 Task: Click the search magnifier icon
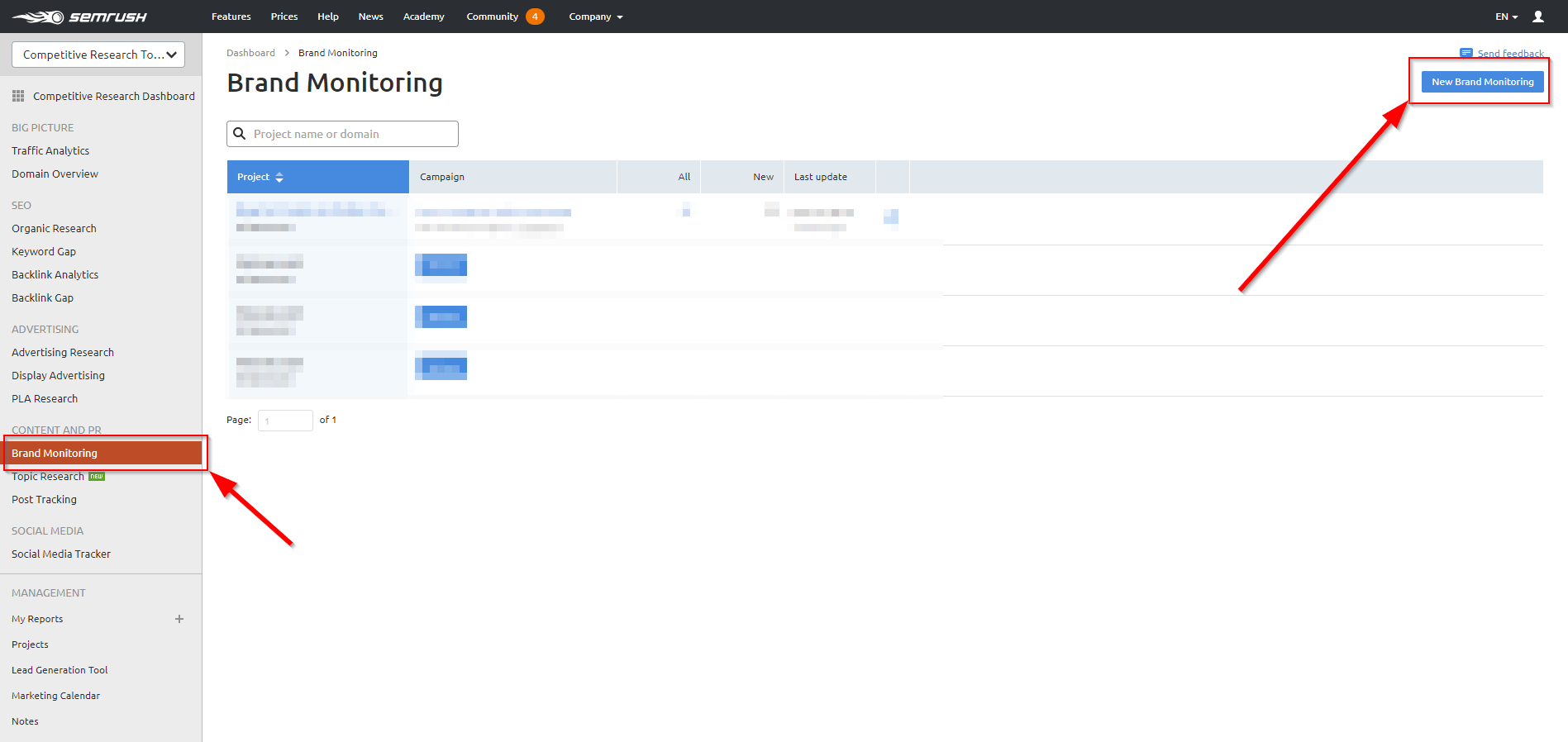[x=240, y=134]
